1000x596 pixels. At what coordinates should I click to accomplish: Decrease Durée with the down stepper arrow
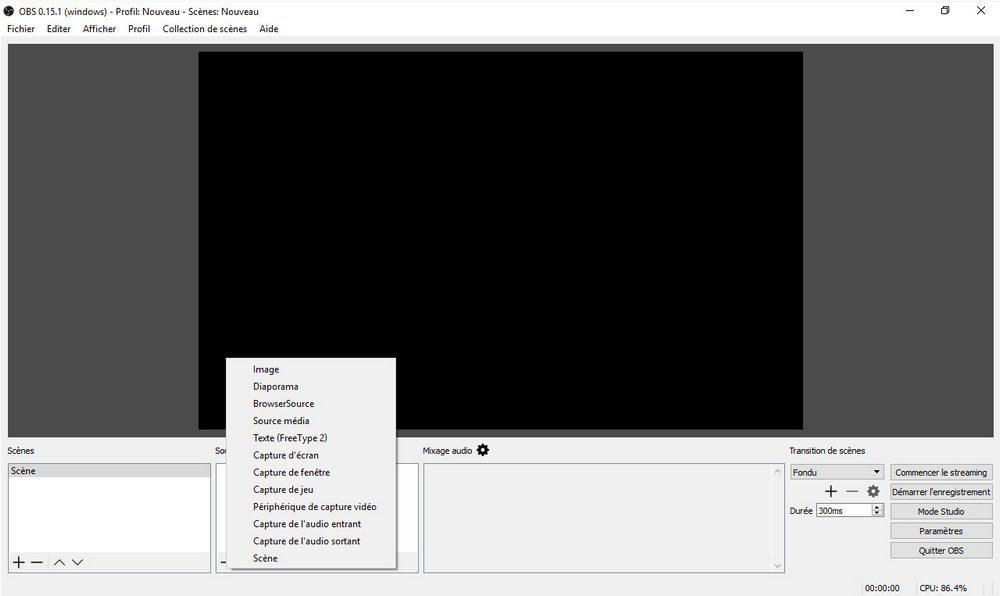(877, 513)
